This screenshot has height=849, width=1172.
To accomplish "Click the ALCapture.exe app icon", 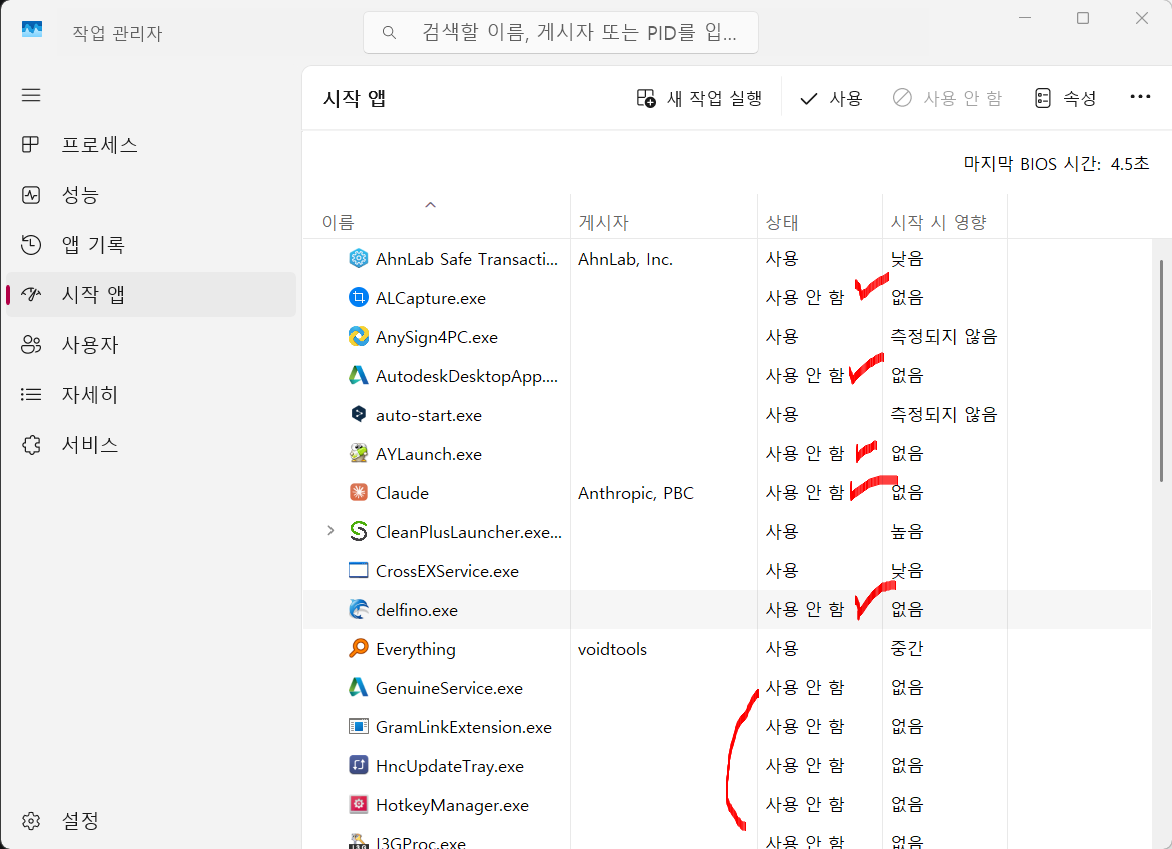I will coord(359,297).
